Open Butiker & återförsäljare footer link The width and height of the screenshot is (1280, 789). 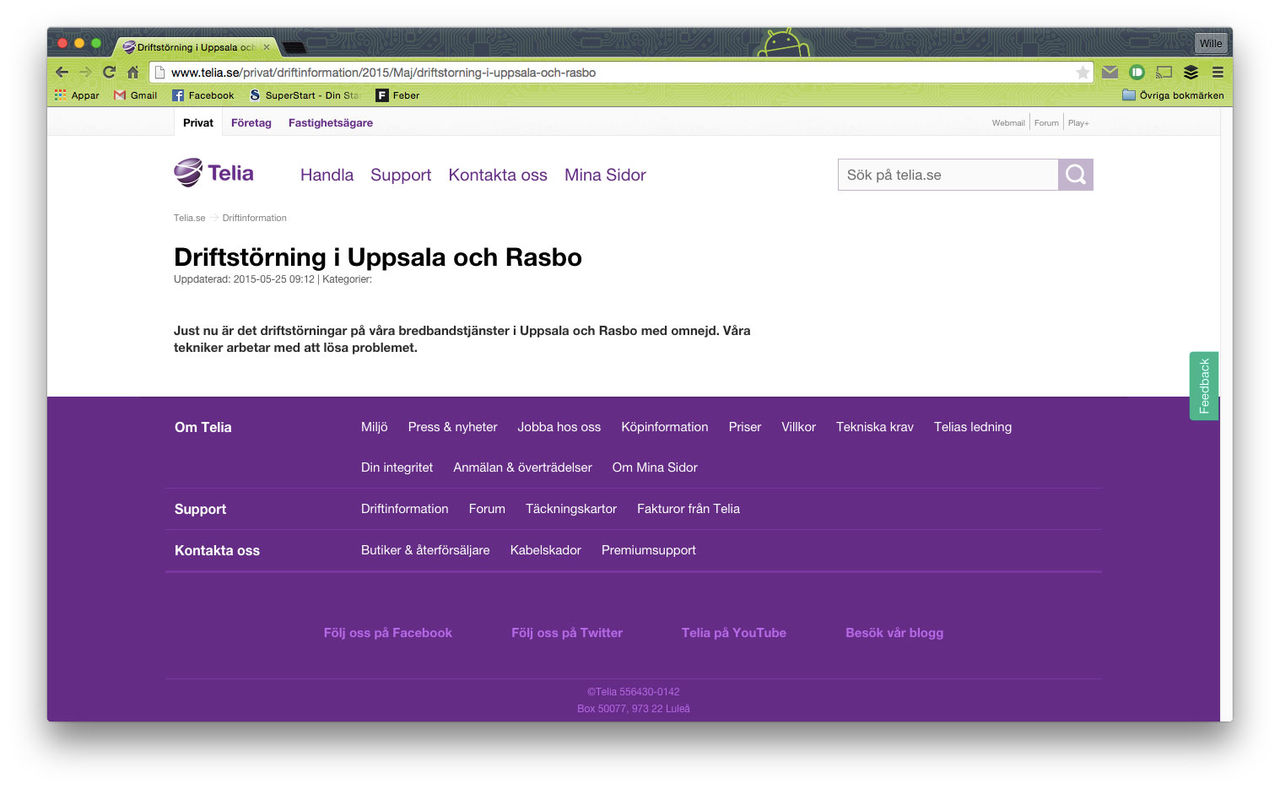pos(425,550)
